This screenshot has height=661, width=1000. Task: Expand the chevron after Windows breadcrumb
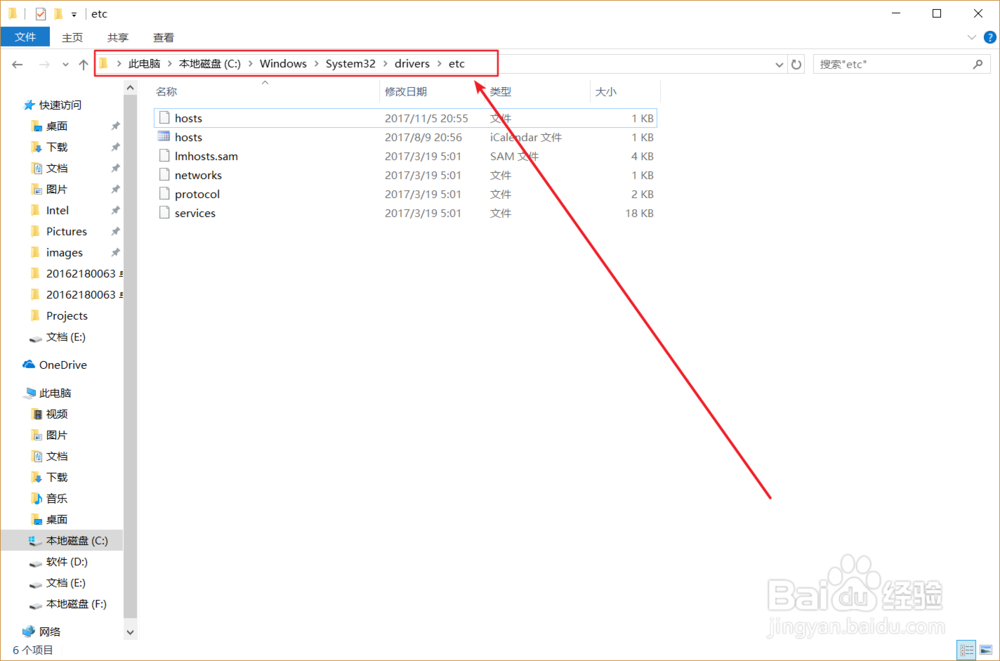pyautogui.click(x=316, y=64)
